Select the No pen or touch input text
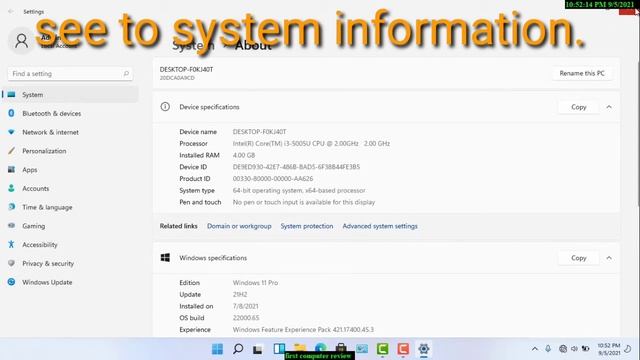Viewport: 640px width, 360px height. tap(304, 202)
